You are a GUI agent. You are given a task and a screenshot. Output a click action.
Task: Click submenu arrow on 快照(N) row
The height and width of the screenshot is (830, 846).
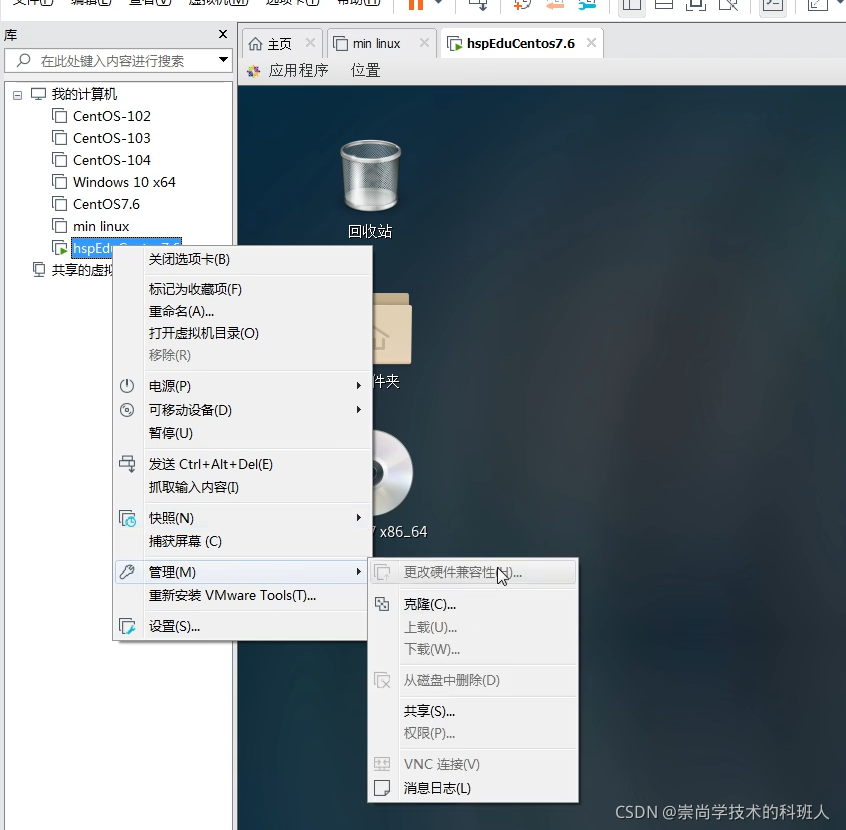coord(358,518)
